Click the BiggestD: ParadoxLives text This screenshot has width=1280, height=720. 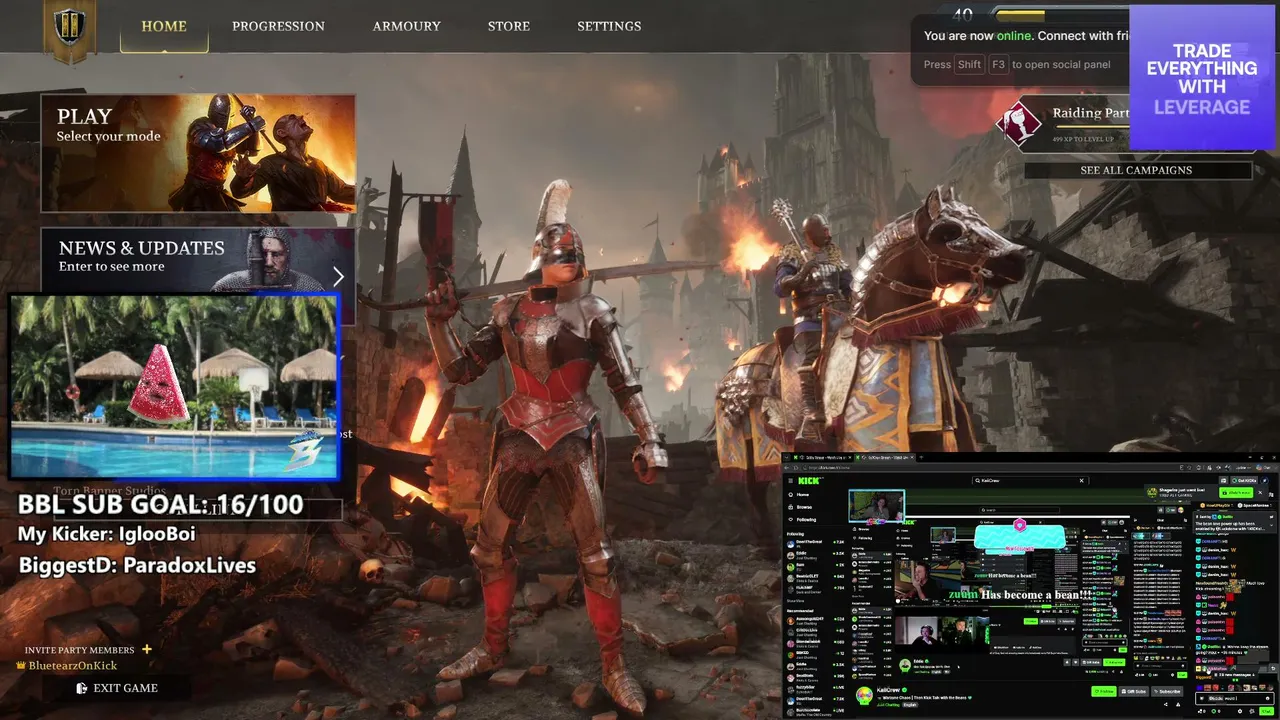point(138,566)
